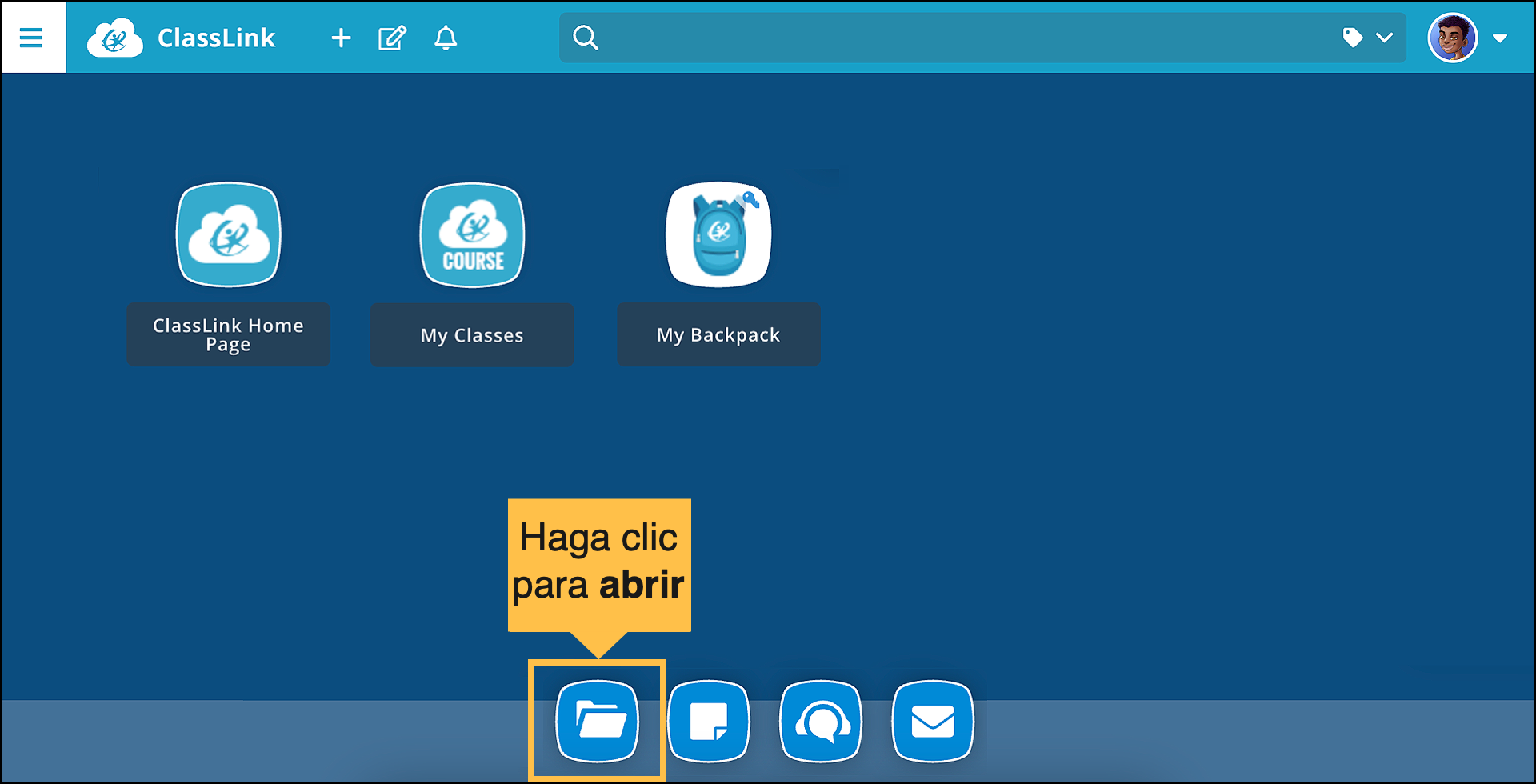Open the mail envelope dock icon
The width and height of the screenshot is (1536, 784).
933,722
